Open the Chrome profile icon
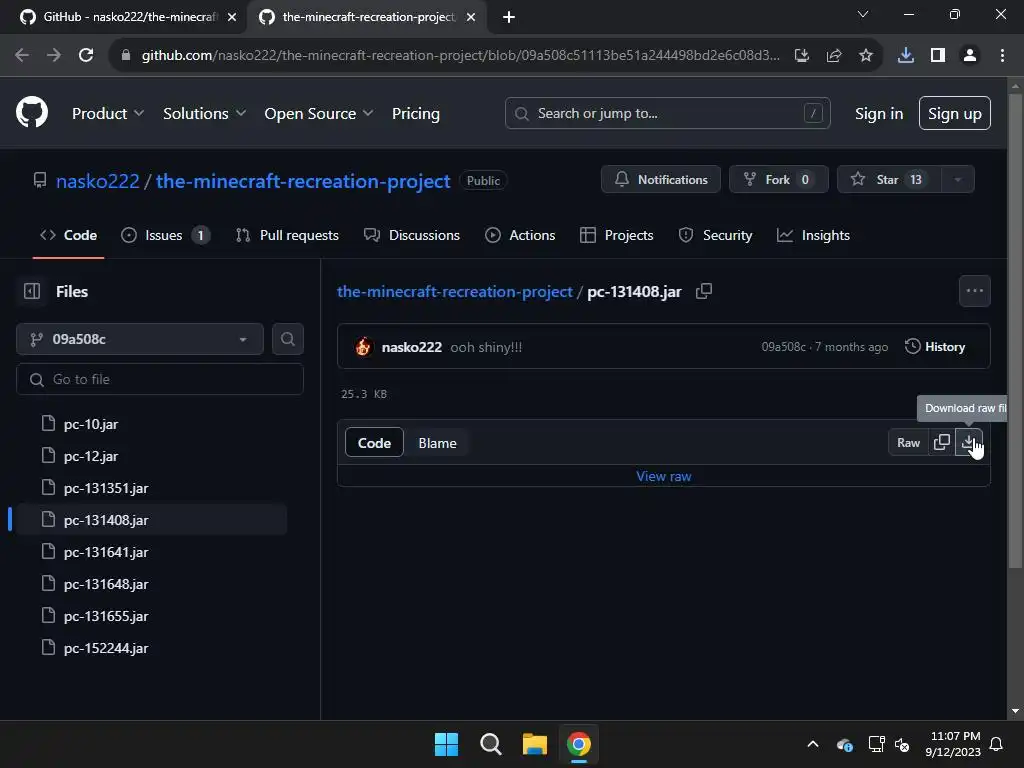The height and width of the screenshot is (768, 1024). 970,56
